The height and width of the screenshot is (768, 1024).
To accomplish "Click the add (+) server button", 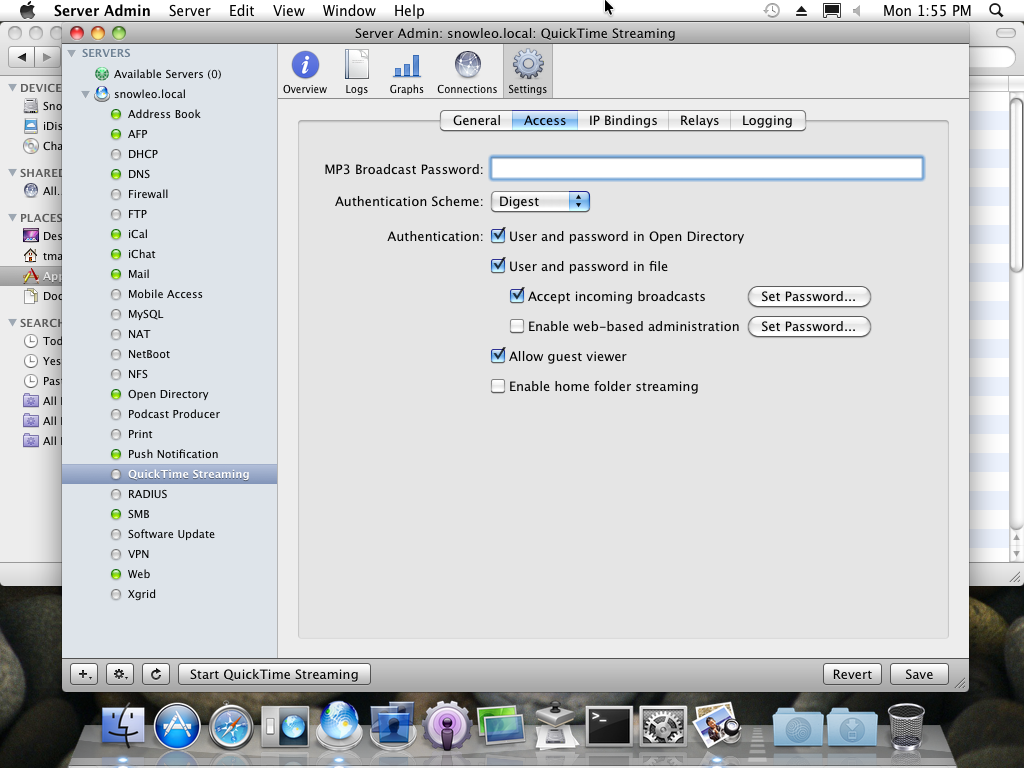I will (84, 674).
